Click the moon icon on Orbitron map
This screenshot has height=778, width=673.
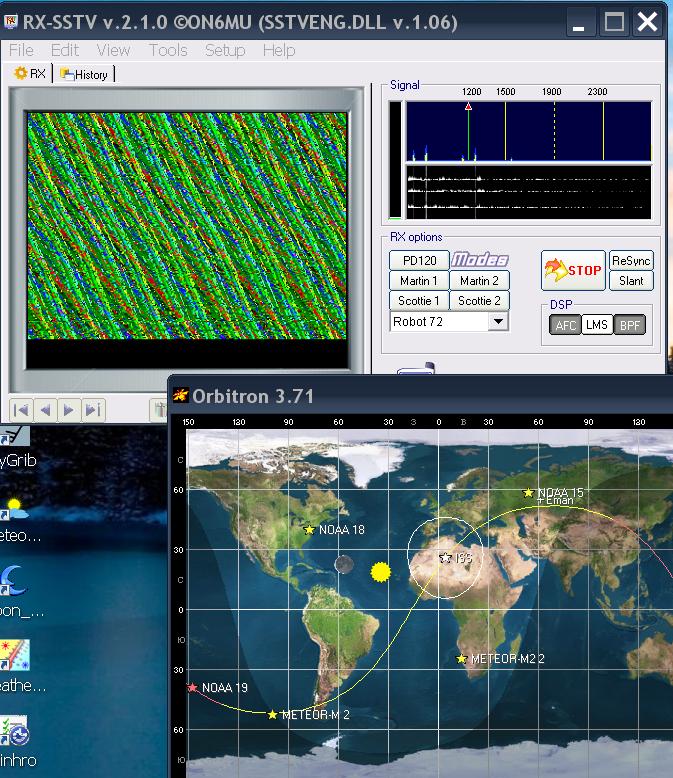(x=344, y=564)
